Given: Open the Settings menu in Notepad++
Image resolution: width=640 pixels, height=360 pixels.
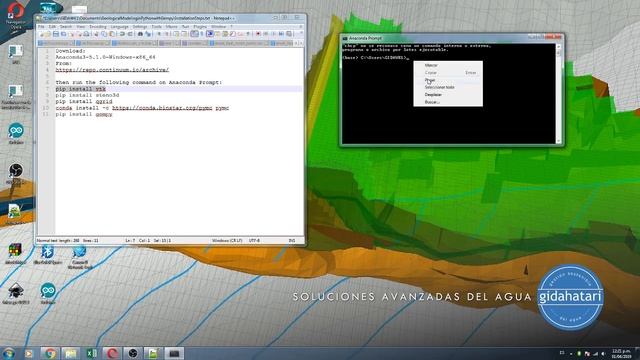Looking at the screenshot, I should (140, 27).
